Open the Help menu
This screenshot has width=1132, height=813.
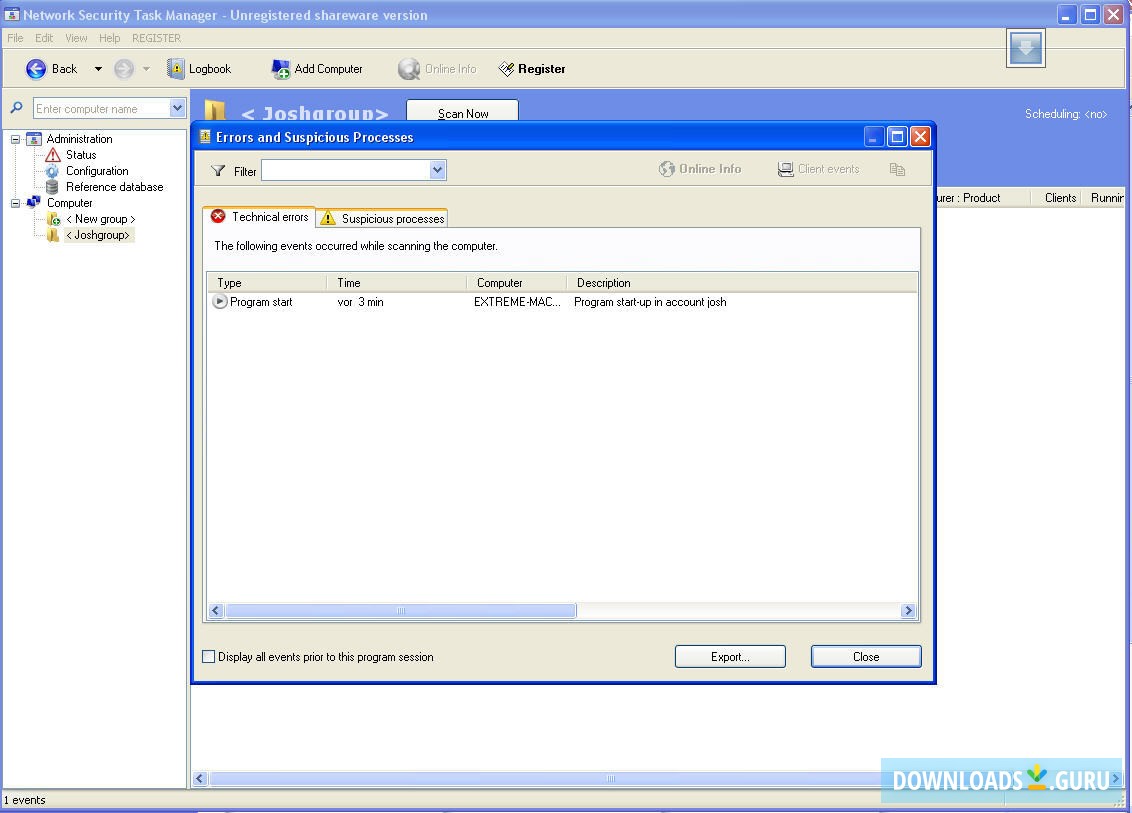point(110,38)
